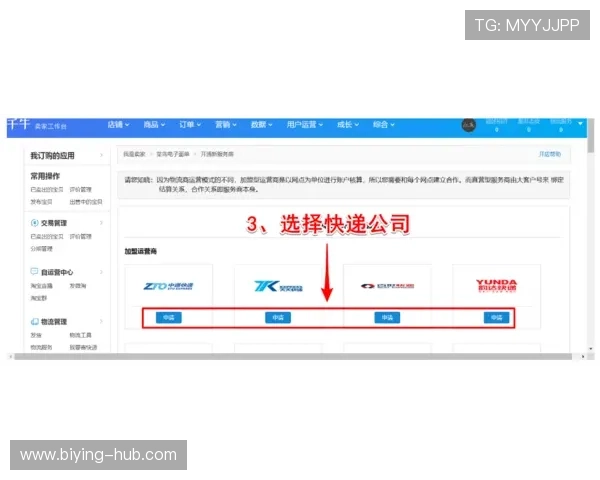Viewport: 600px width, 480px height.
Task: Open the 发微淘 link
Action: click(78, 286)
